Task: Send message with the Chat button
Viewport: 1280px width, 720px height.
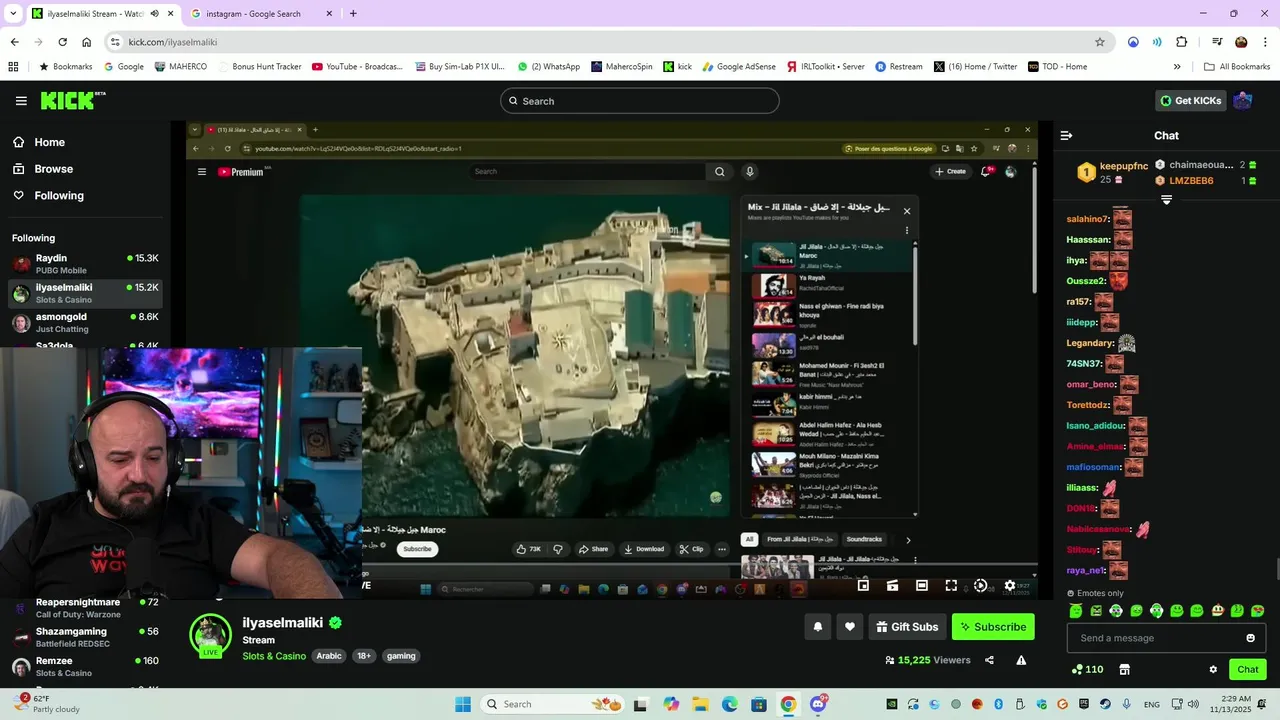Action: 1248,669
